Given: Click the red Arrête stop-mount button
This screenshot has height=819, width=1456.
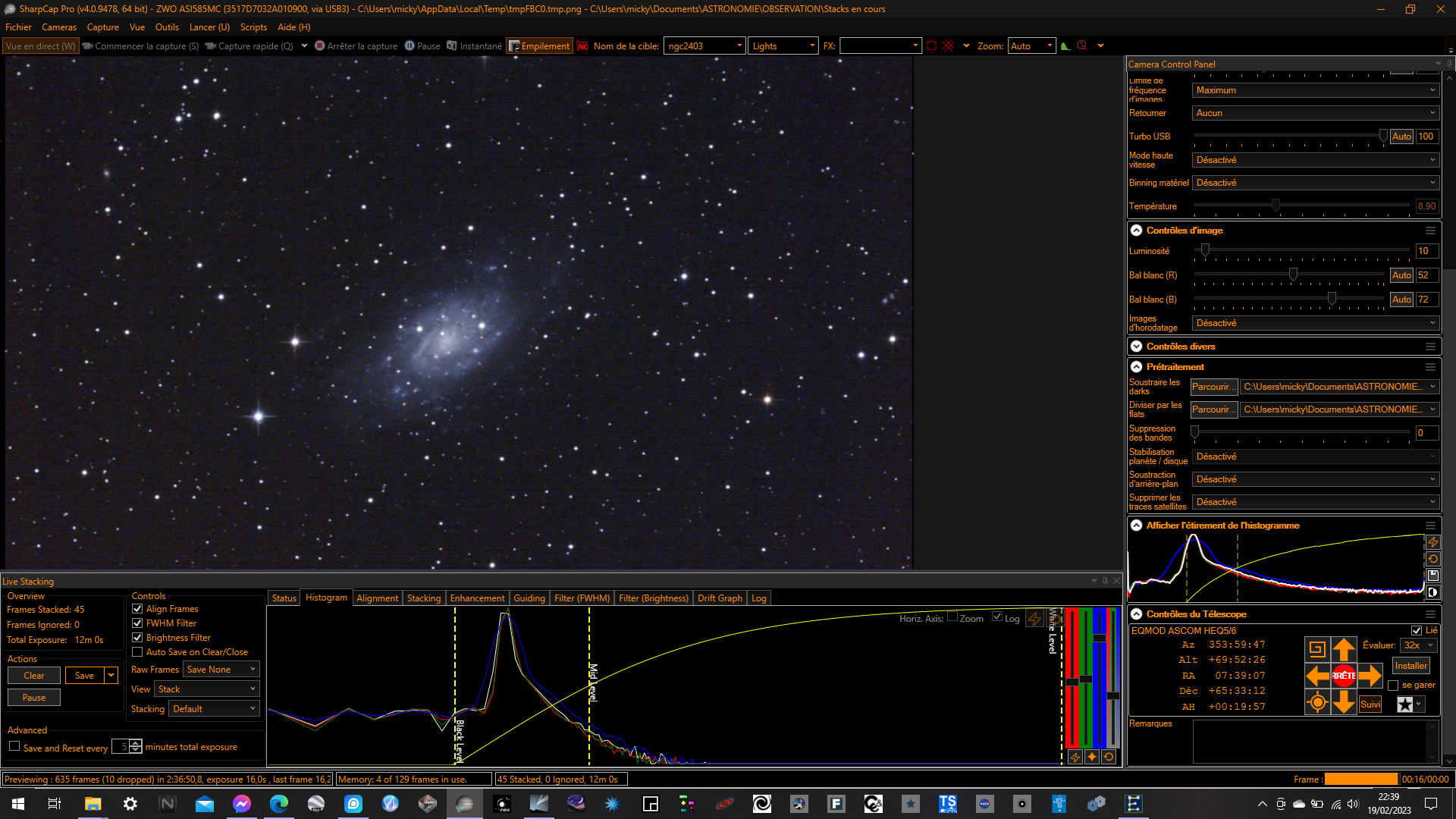Looking at the screenshot, I should coord(1343,675).
